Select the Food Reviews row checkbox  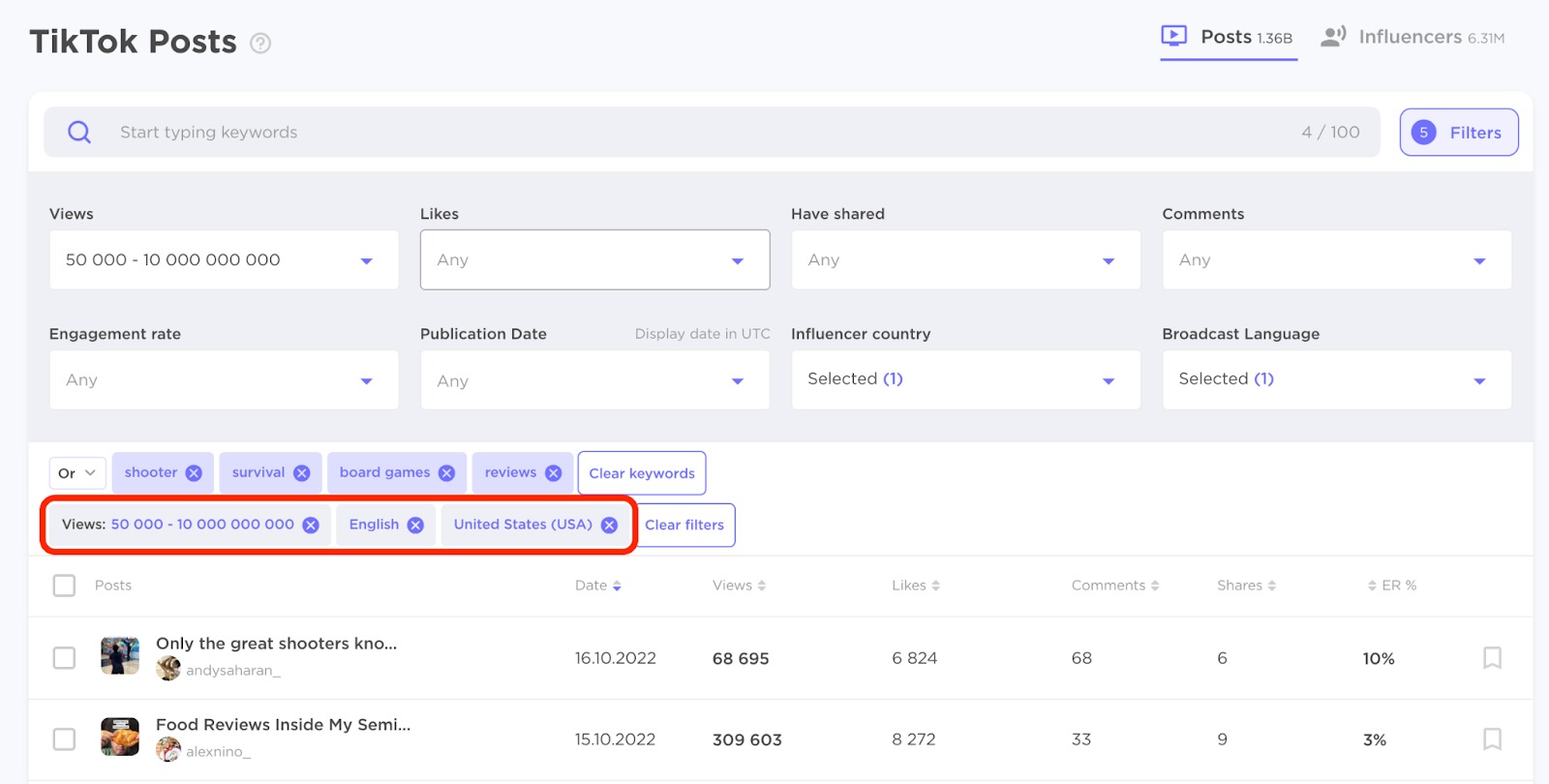64,739
